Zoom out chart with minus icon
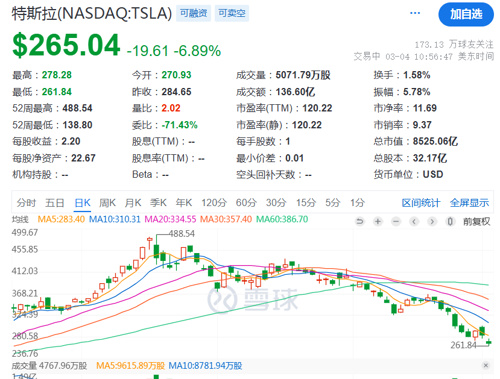 coord(396,221)
